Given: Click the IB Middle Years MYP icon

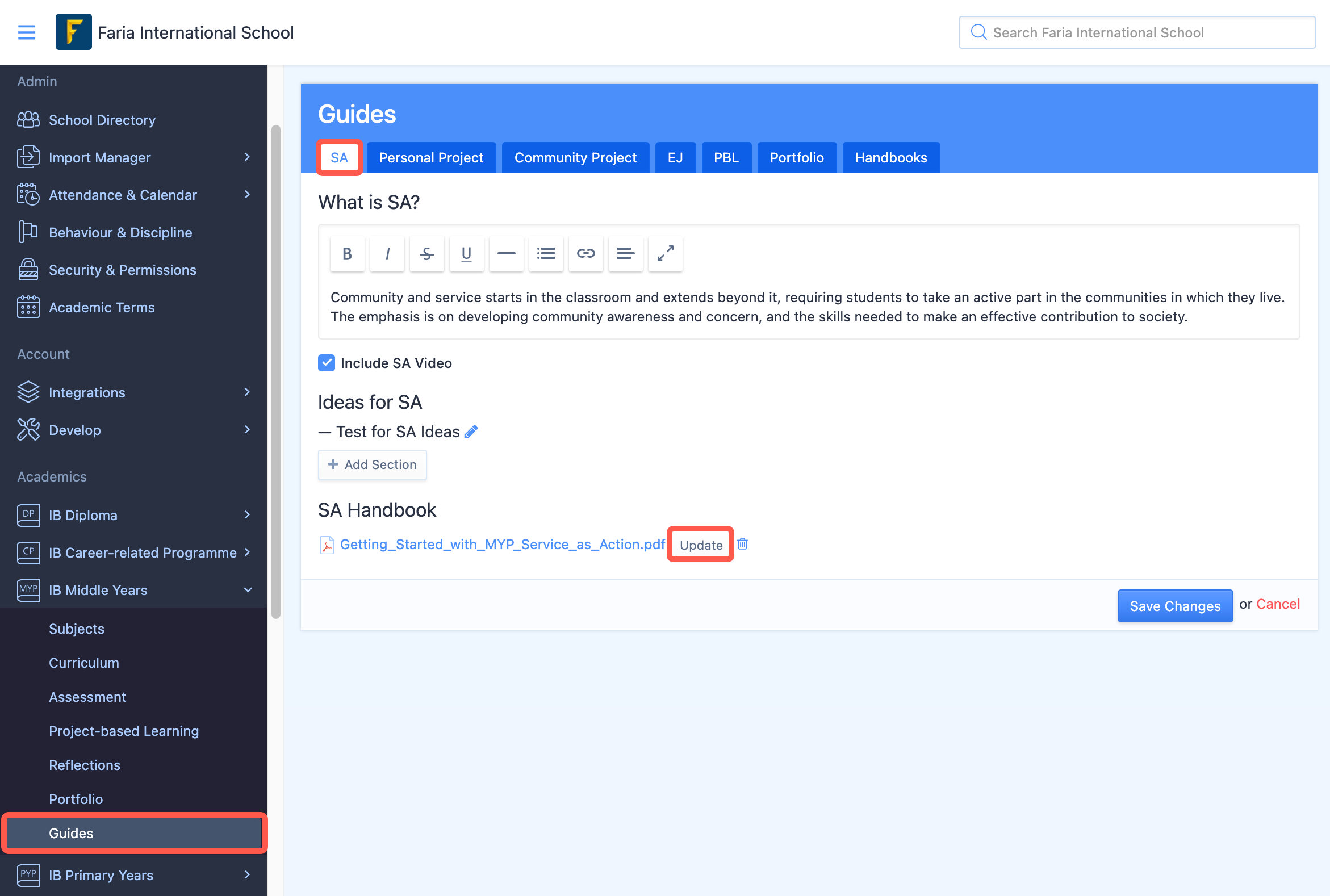Looking at the screenshot, I should (28, 590).
